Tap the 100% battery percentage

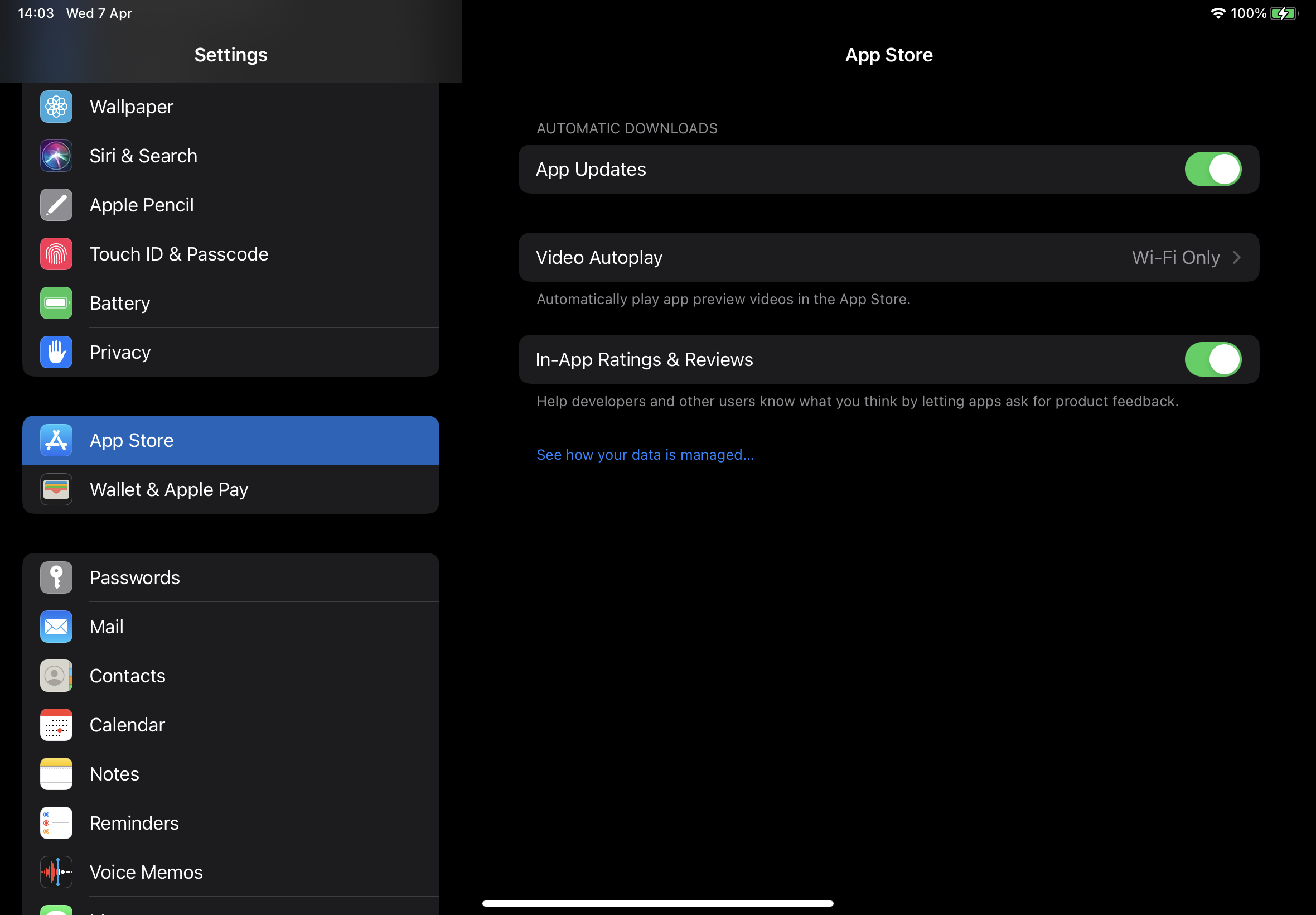tap(1249, 13)
